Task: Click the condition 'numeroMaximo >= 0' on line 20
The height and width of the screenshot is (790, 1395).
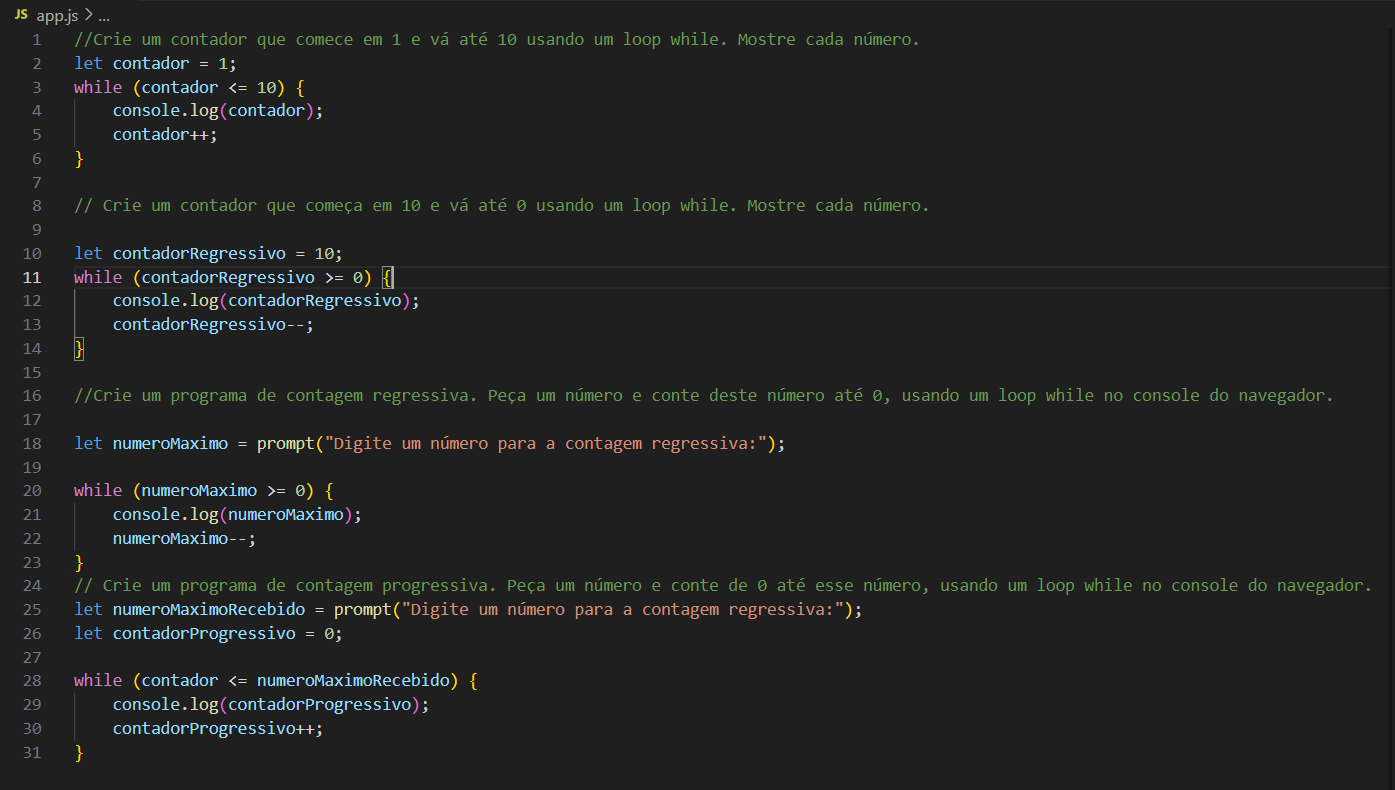Action: click(223, 491)
